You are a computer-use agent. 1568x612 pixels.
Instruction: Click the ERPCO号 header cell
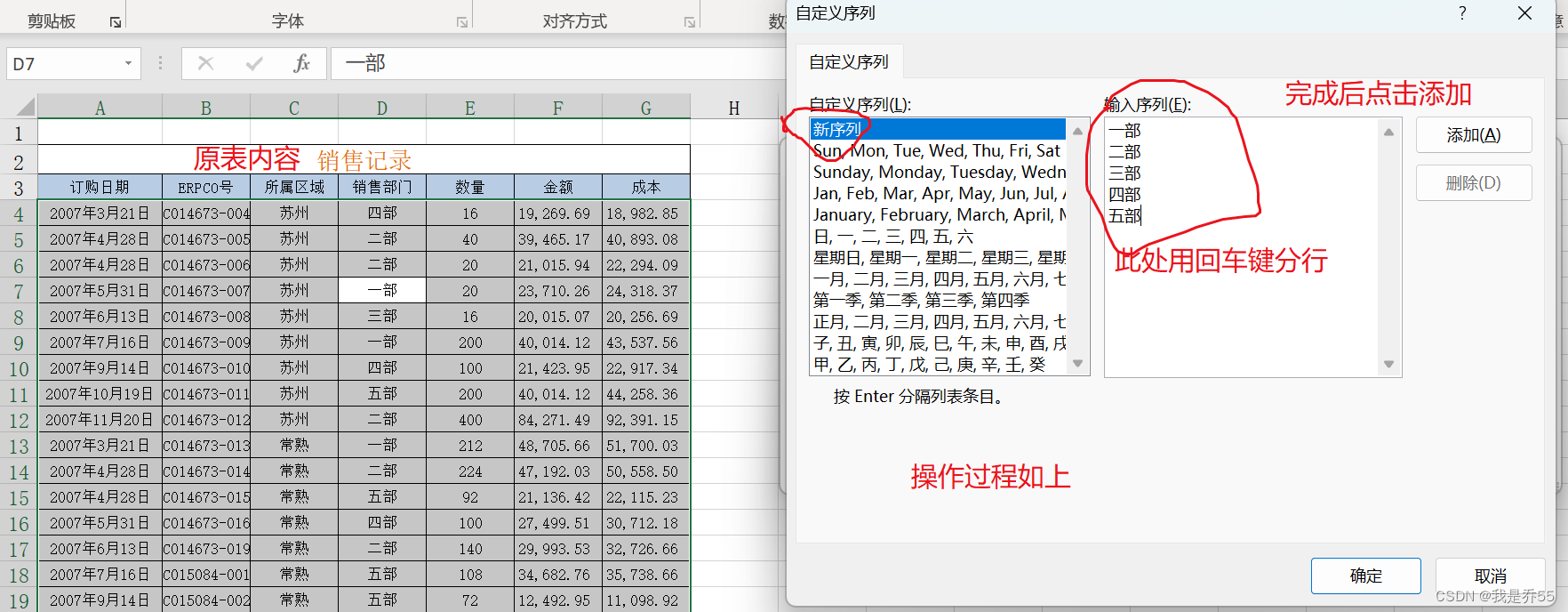tap(206, 187)
